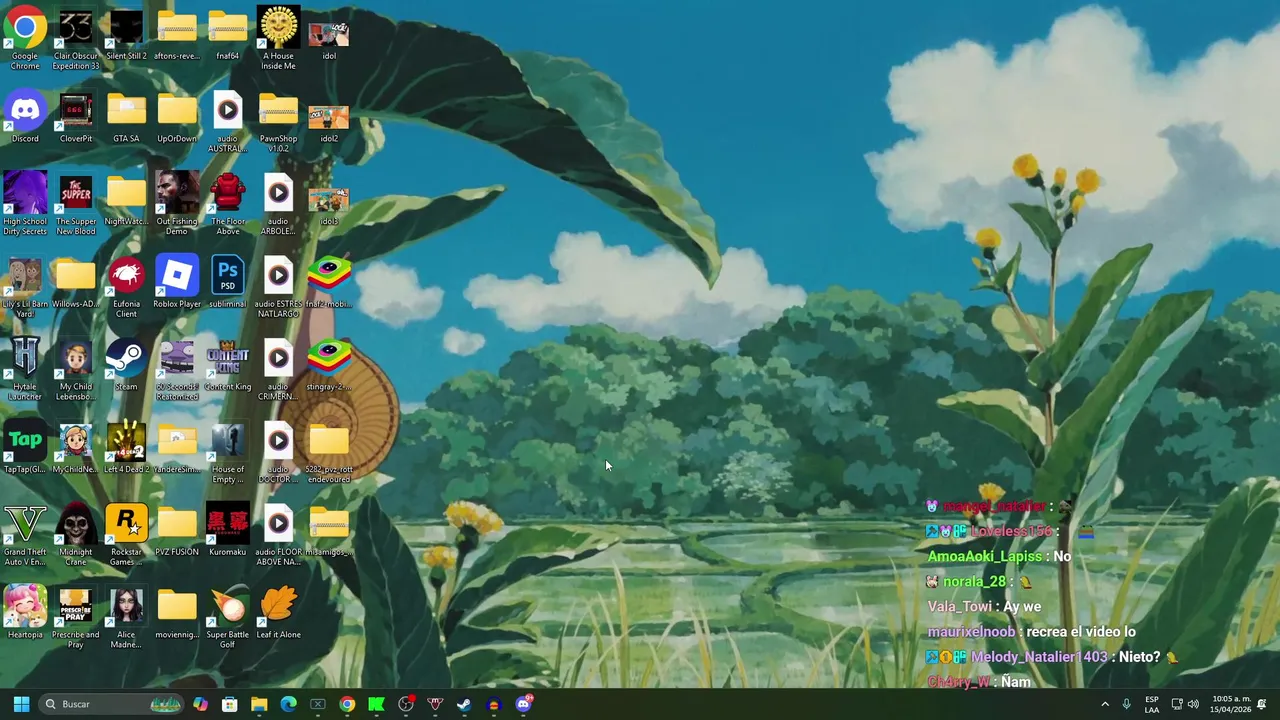Open Copilot from the taskbar
Viewport: 1280px width, 720px height.
201,704
